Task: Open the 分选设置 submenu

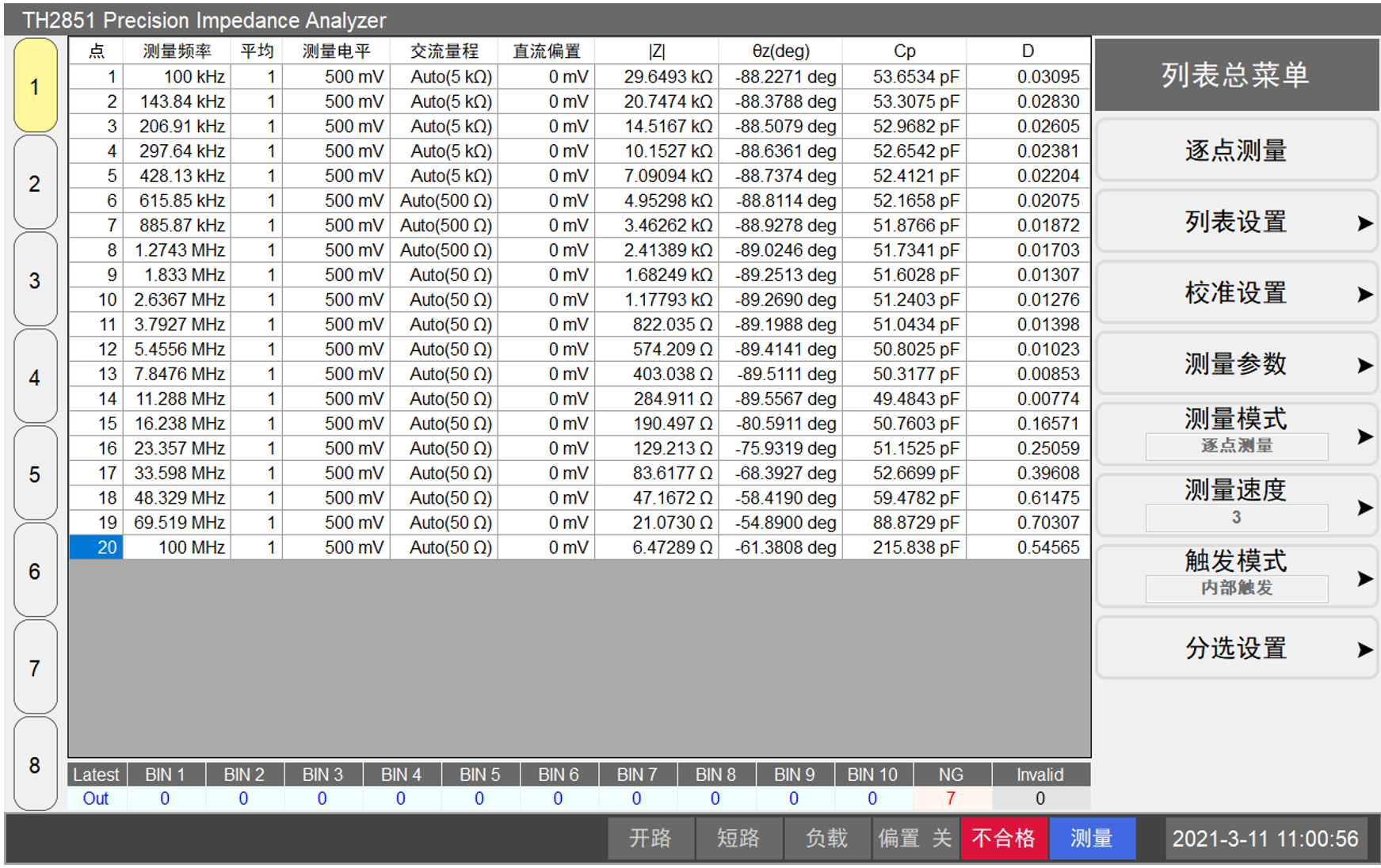Action: (x=1235, y=648)
